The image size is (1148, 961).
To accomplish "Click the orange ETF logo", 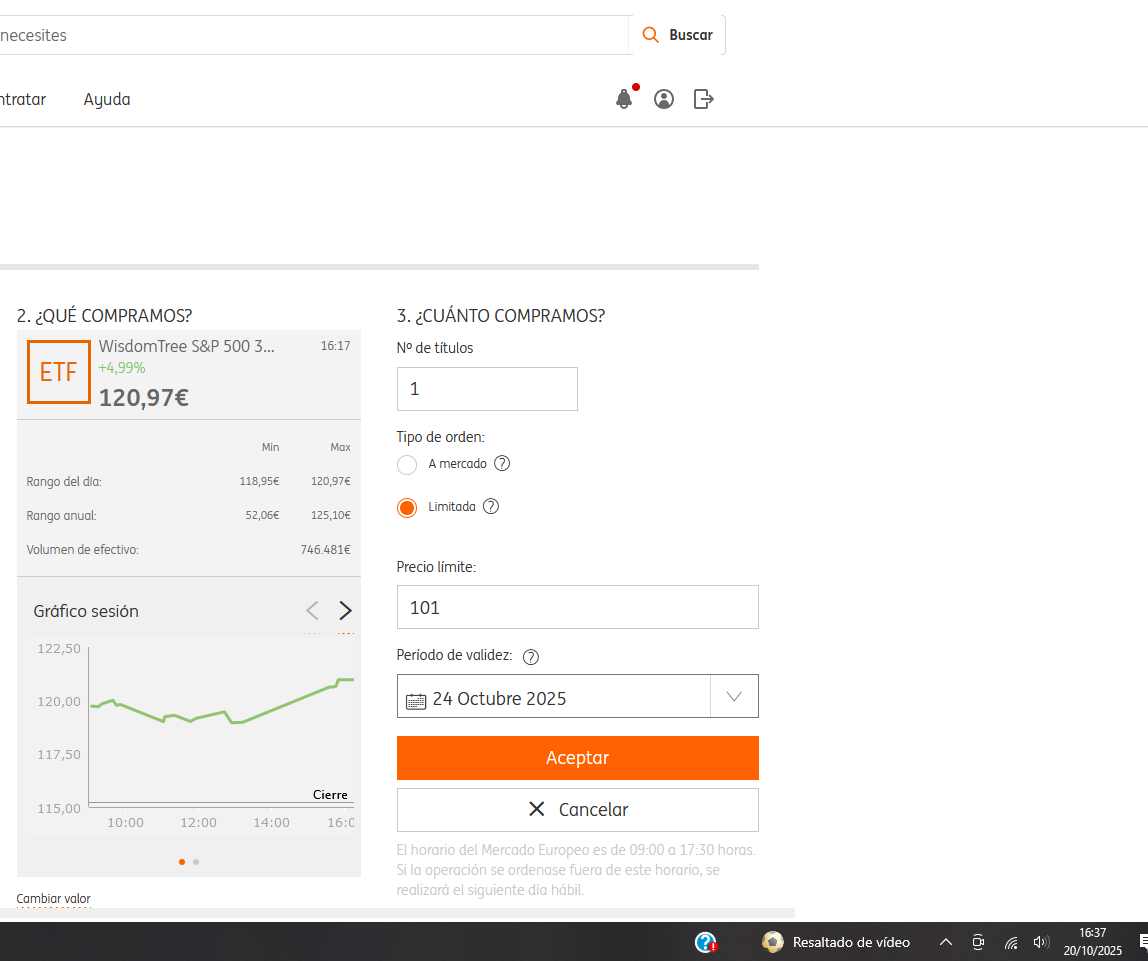I will tap(58, 372).
